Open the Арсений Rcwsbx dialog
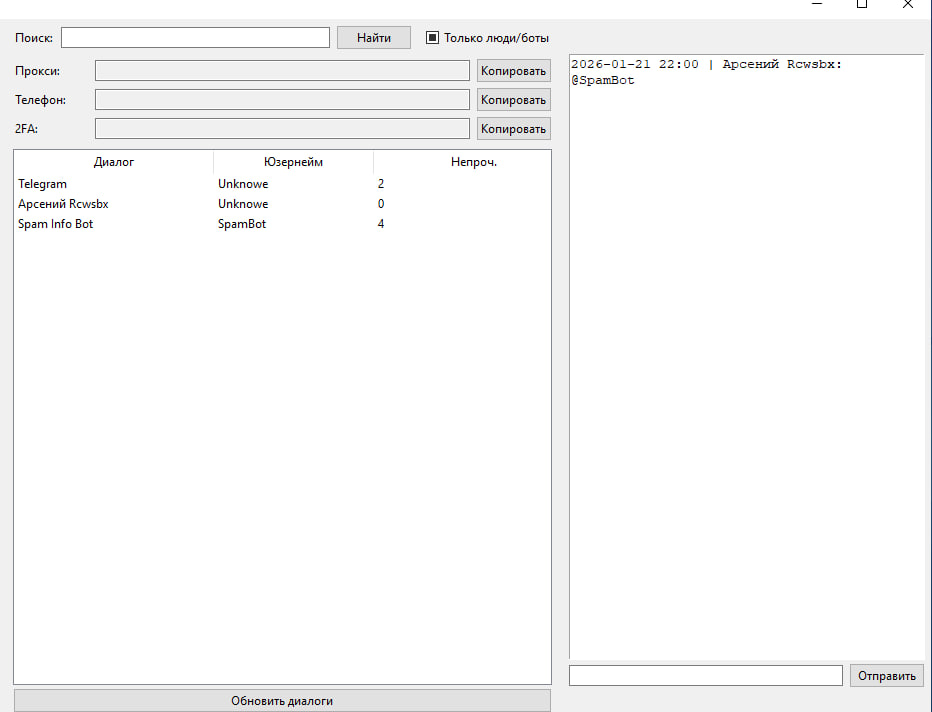The image size is (932, 712). [x=63, y=204]
